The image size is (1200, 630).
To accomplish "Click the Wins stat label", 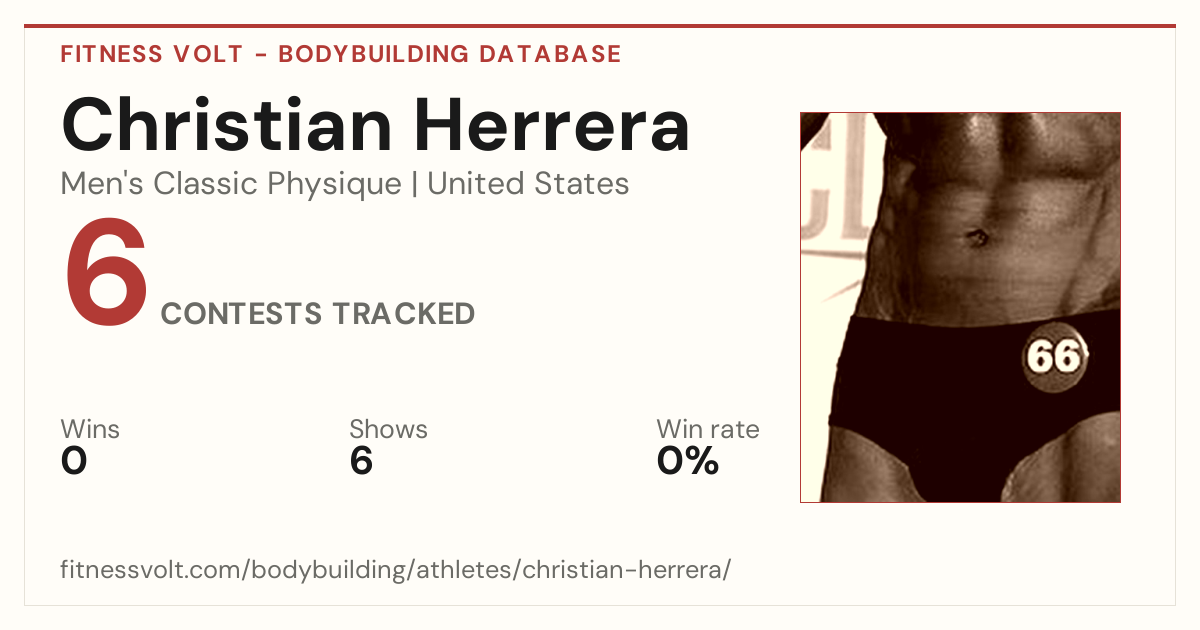I will coord(90,430).
